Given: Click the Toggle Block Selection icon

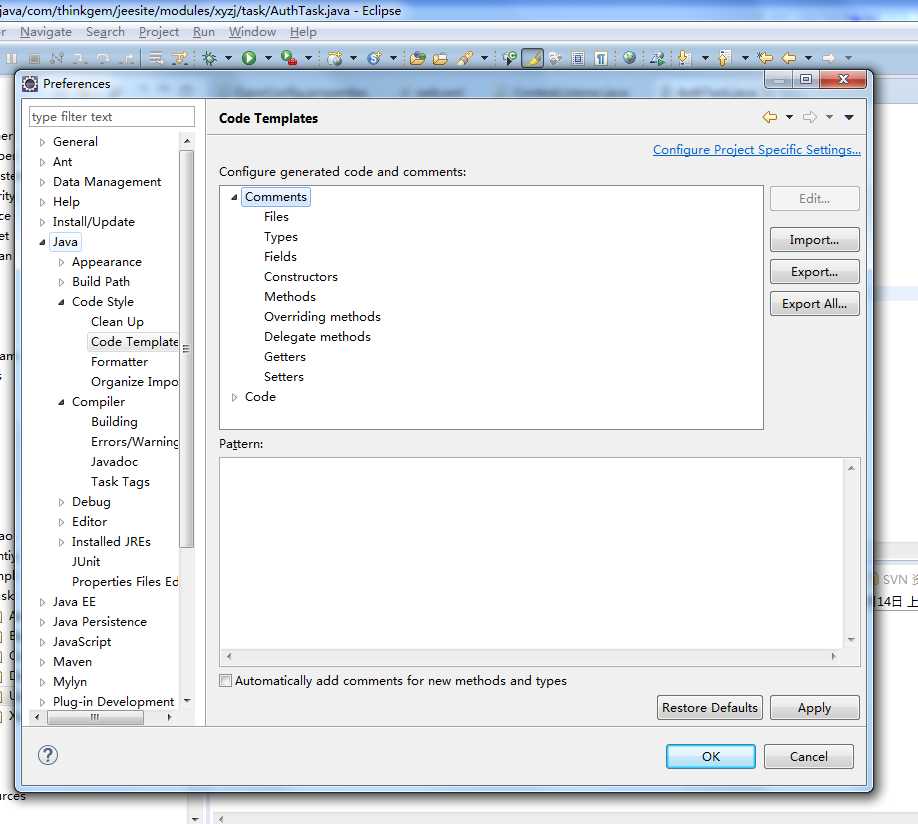Looking at the screenshot, I should click(x=578, y=57).
